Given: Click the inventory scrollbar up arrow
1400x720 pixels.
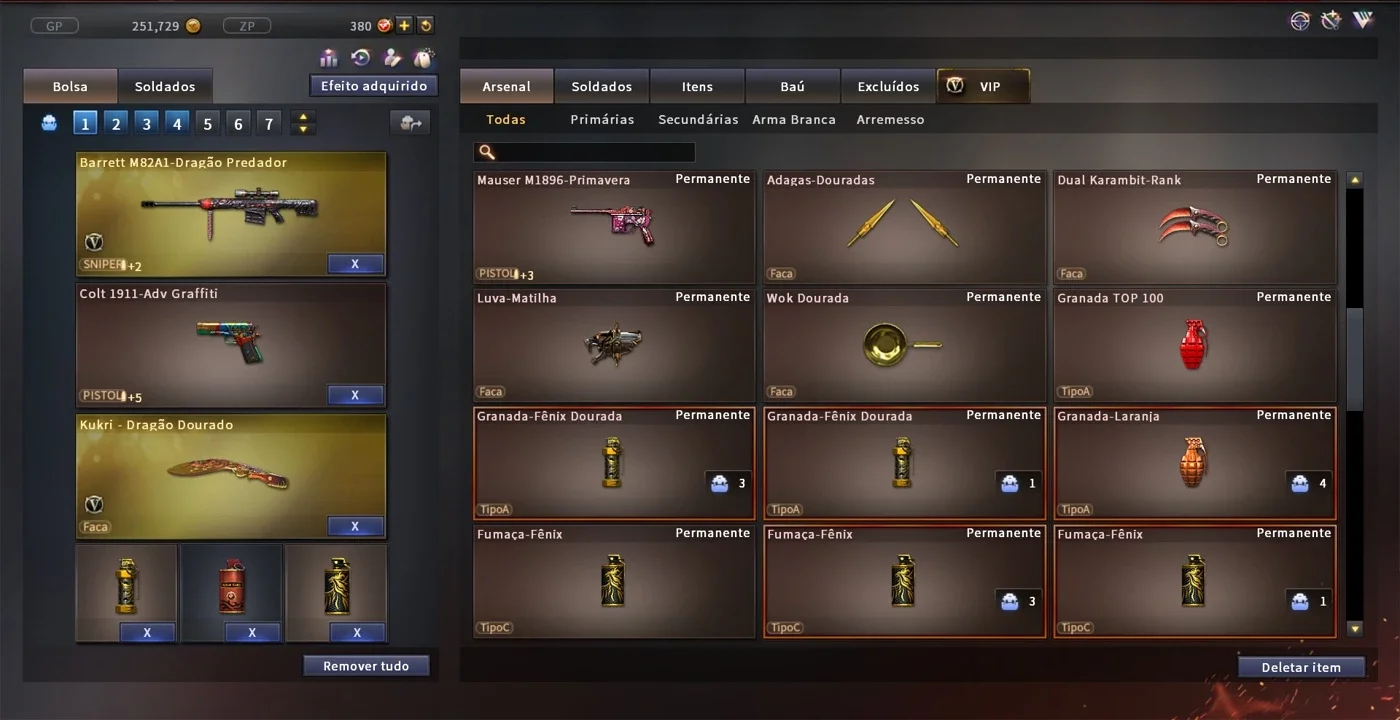Looking at the screenshot, I should [x=1355, y=181].
